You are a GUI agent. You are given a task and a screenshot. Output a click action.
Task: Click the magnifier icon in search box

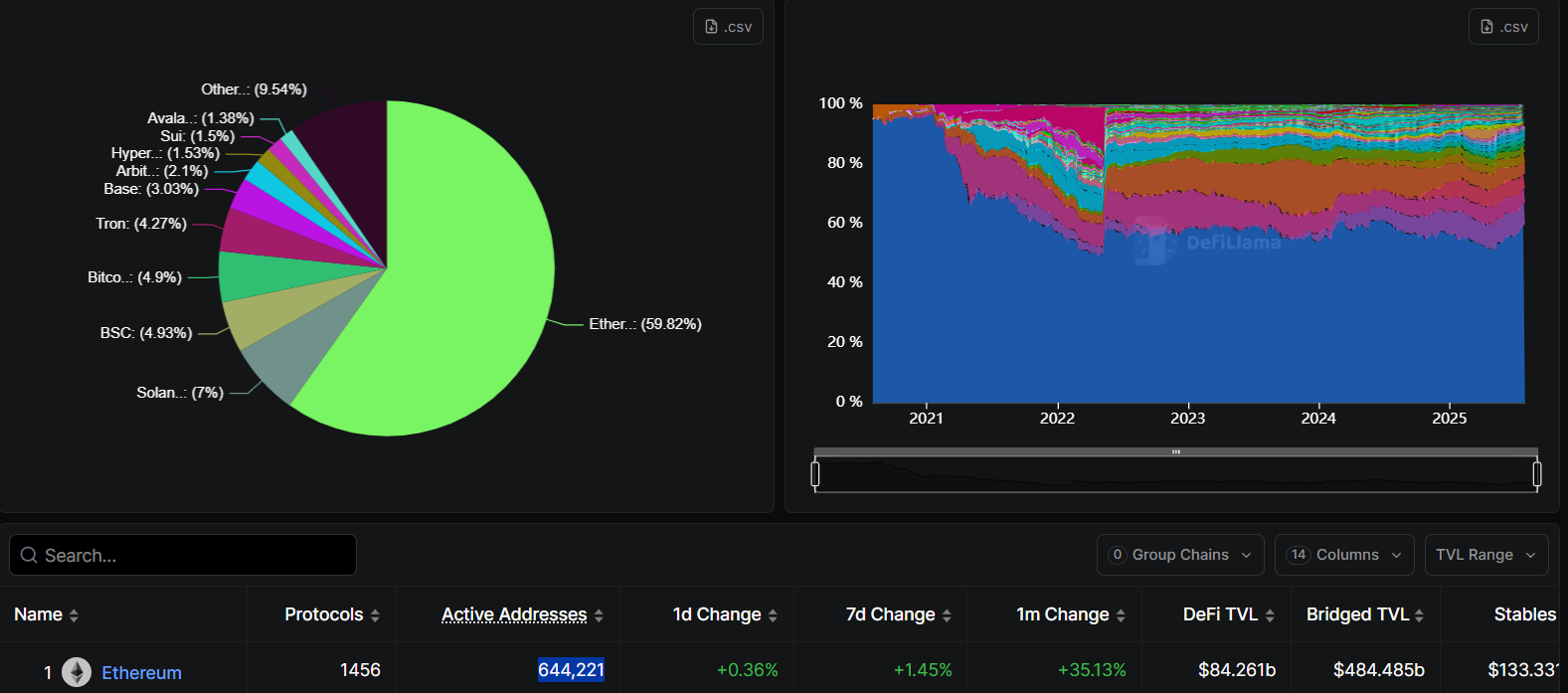click(x=29, y=555)
